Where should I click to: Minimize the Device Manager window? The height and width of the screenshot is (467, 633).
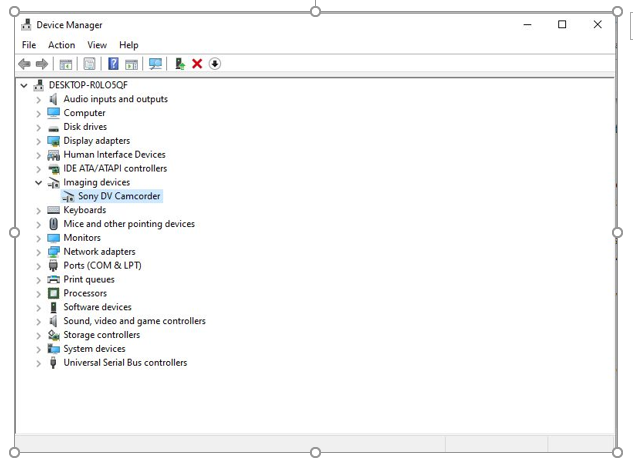[x=527, y=25]
